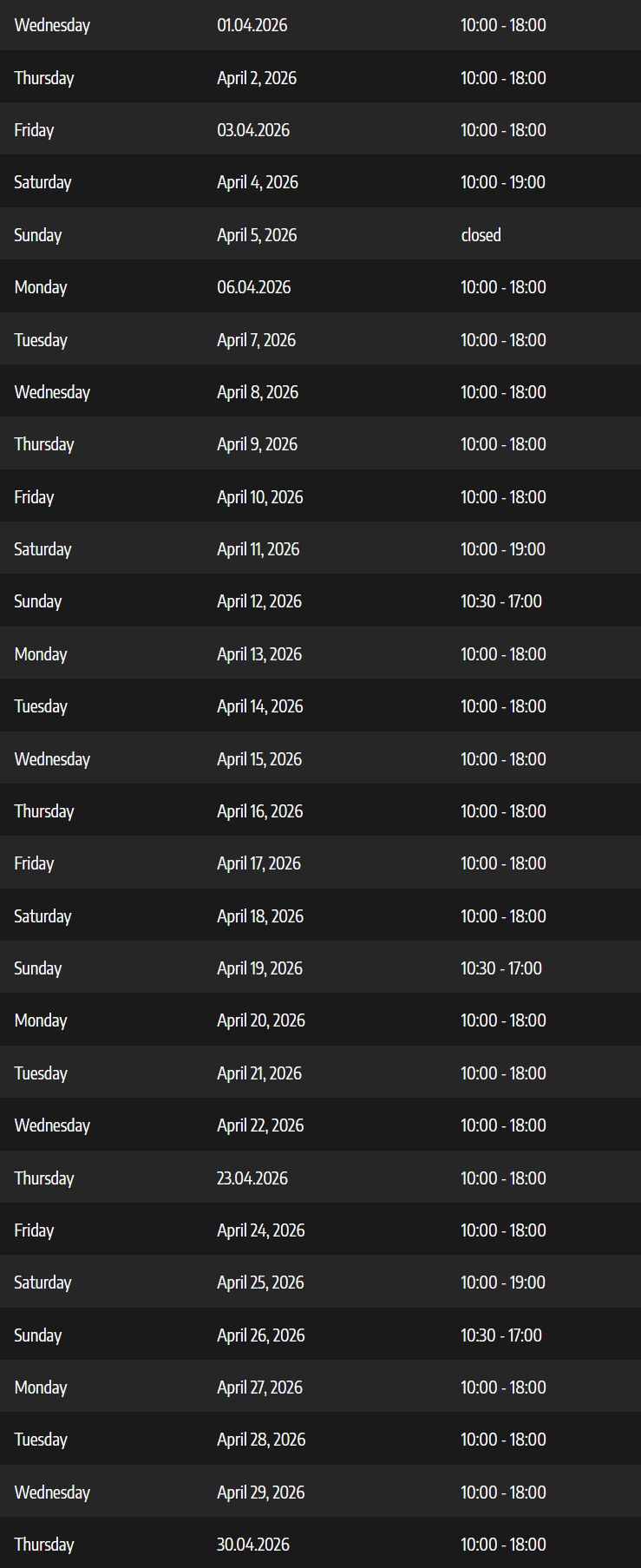Click opening hours for April 4, 2026
This screenshot has width=641, height=1568.
(503, 182)
